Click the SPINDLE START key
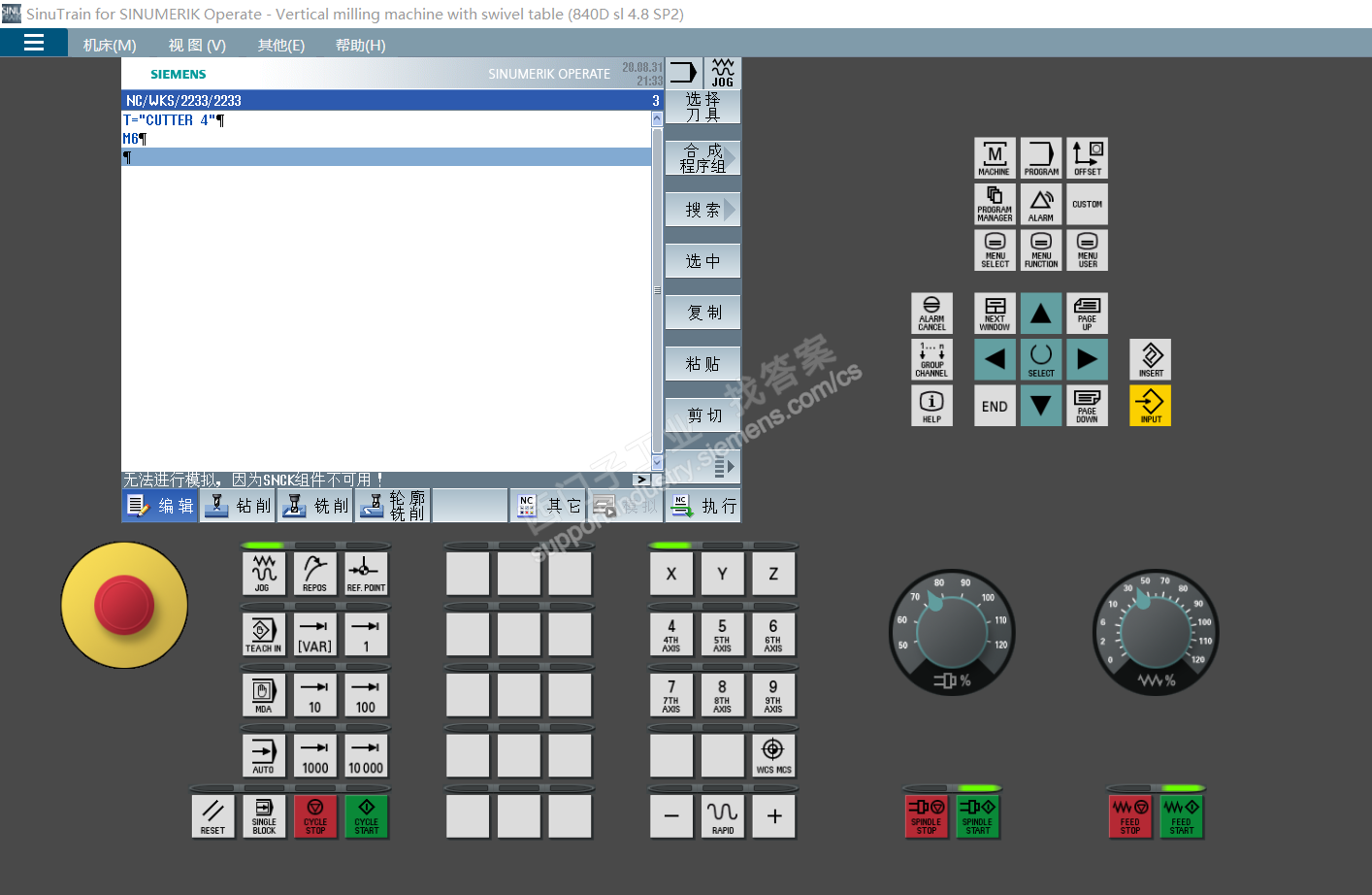Image resolution: width=1372 pixels, height=895 pixels. [978, 816]
